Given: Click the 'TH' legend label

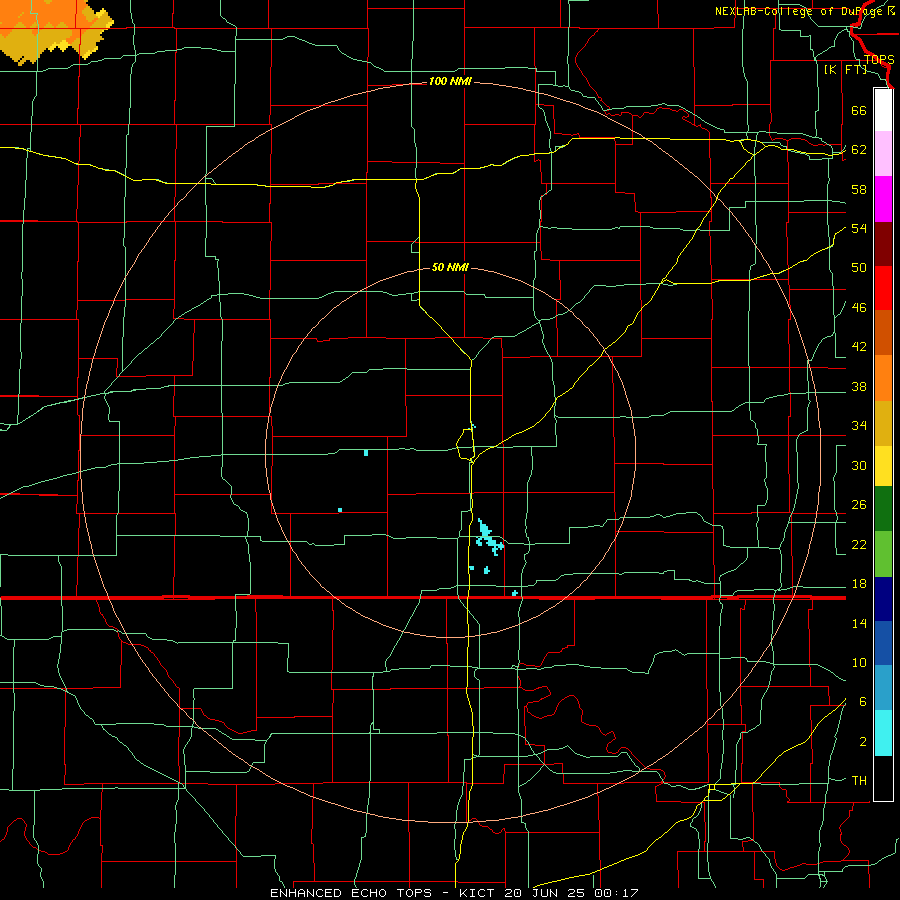Looking at the screenshot, I should (x=859, y=781).
